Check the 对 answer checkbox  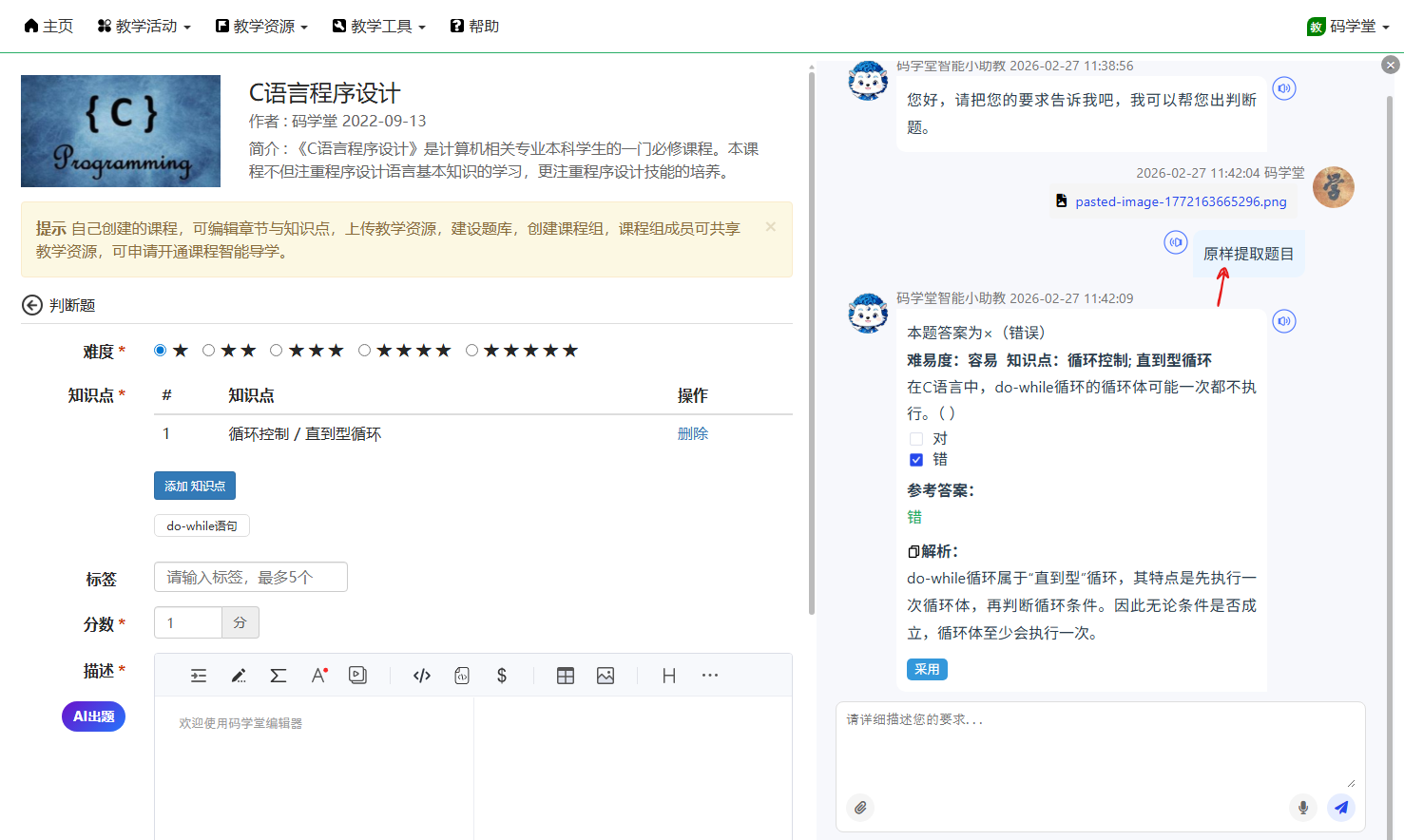916,439
